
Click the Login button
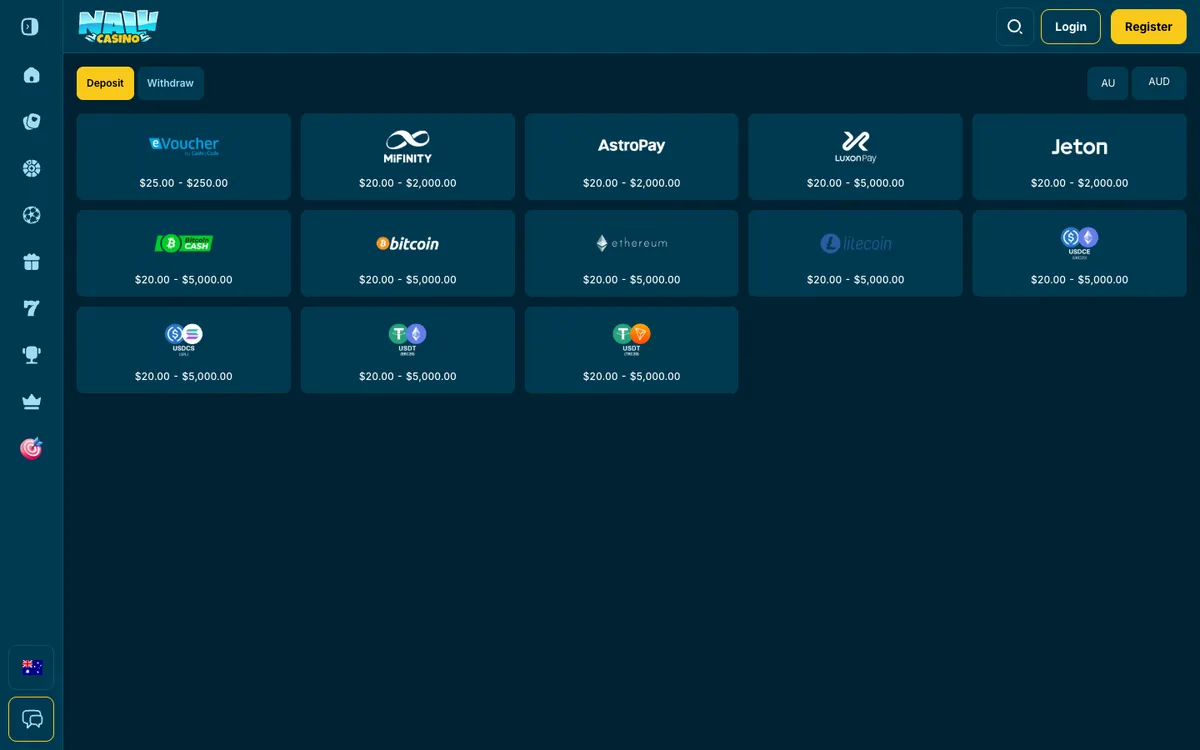point(1070,27)
